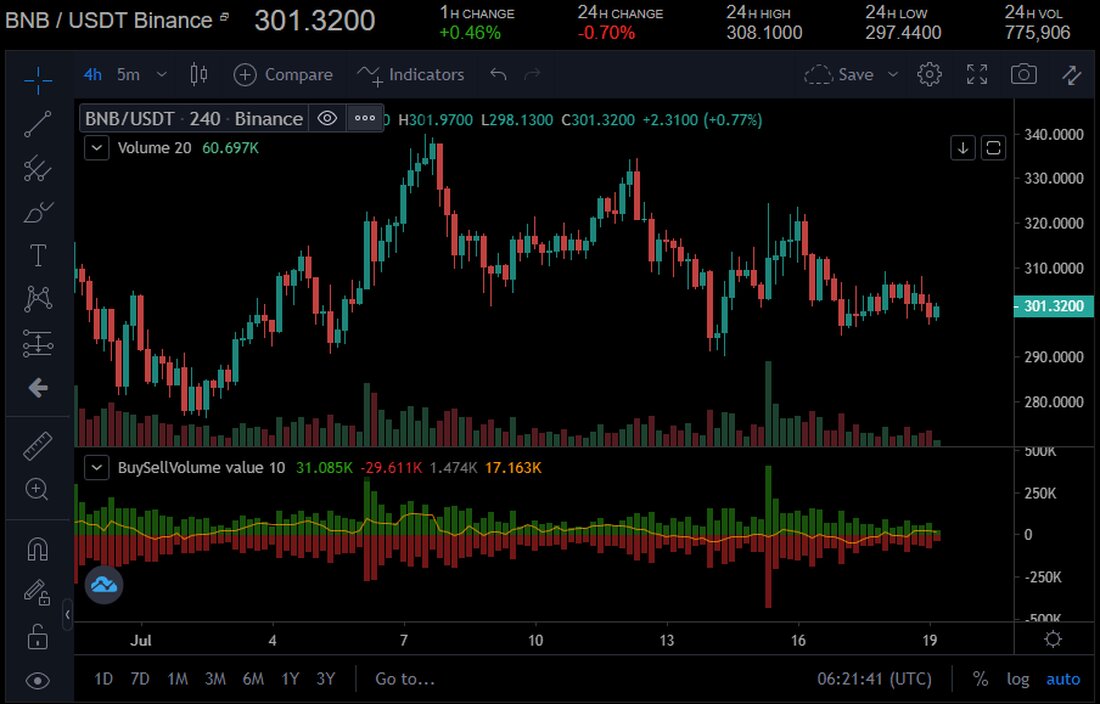Click the left arrow icon tool

pos(38,388)
